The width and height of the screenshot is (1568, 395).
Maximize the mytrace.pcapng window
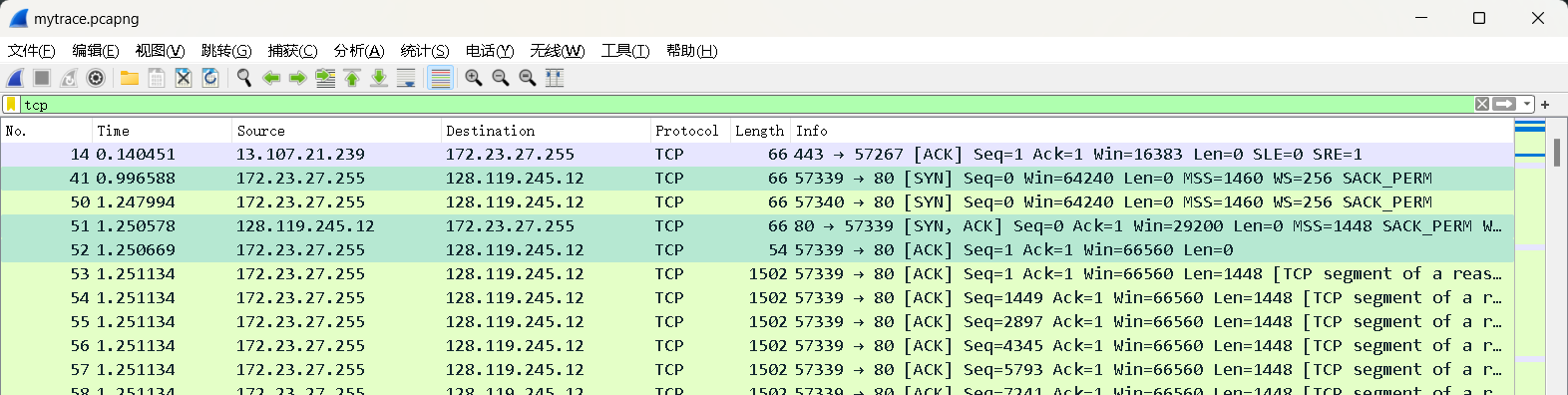click(x=1479, y=18)
